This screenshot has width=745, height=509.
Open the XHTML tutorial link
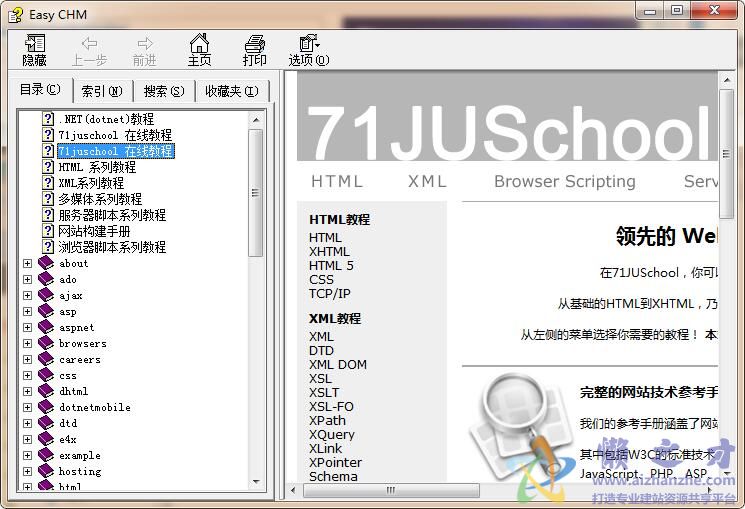coord(329,251)
